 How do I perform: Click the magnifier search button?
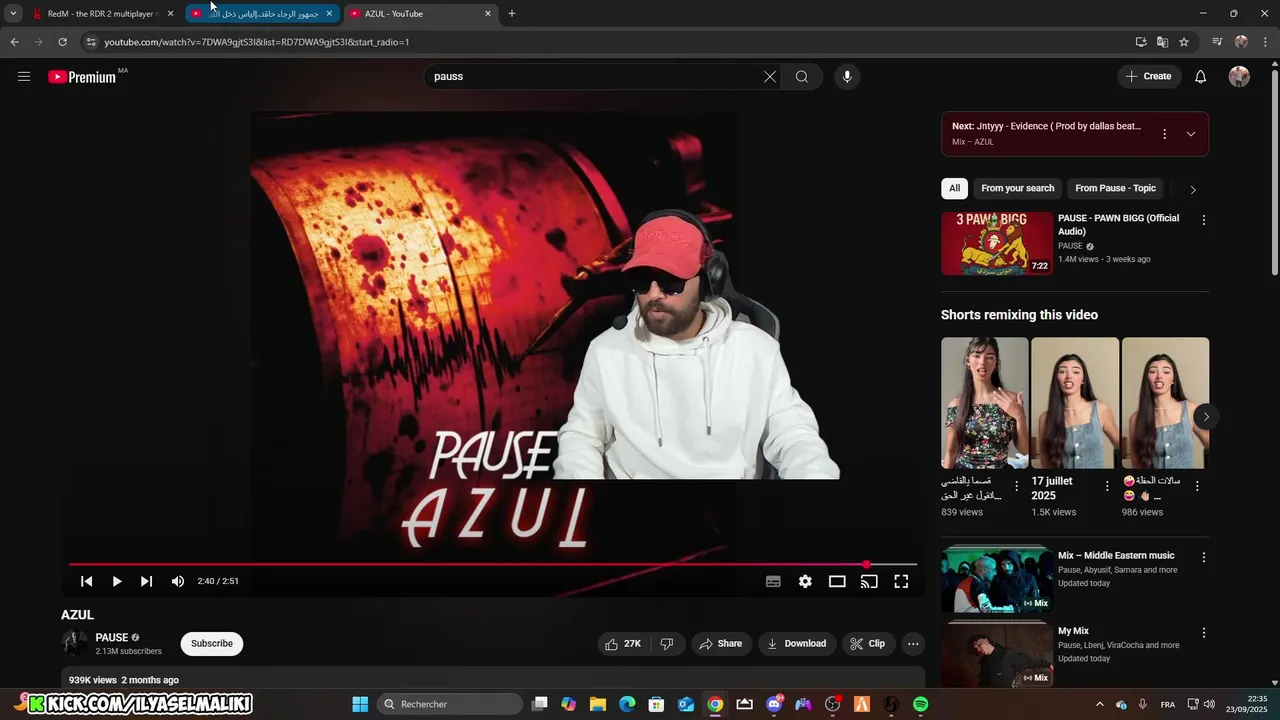pos(802,76)
